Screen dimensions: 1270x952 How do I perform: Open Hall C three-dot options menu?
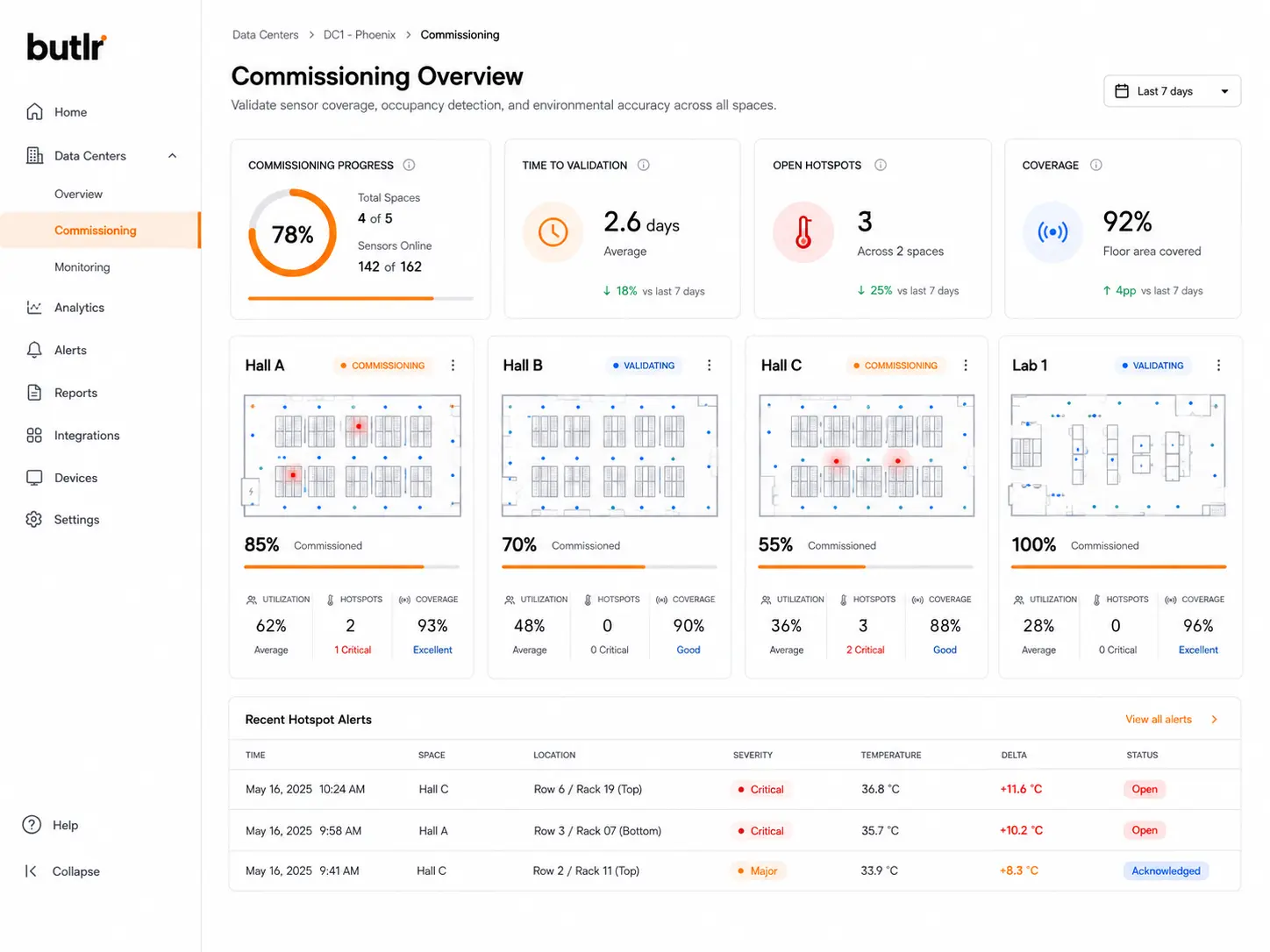click(966, 366)
